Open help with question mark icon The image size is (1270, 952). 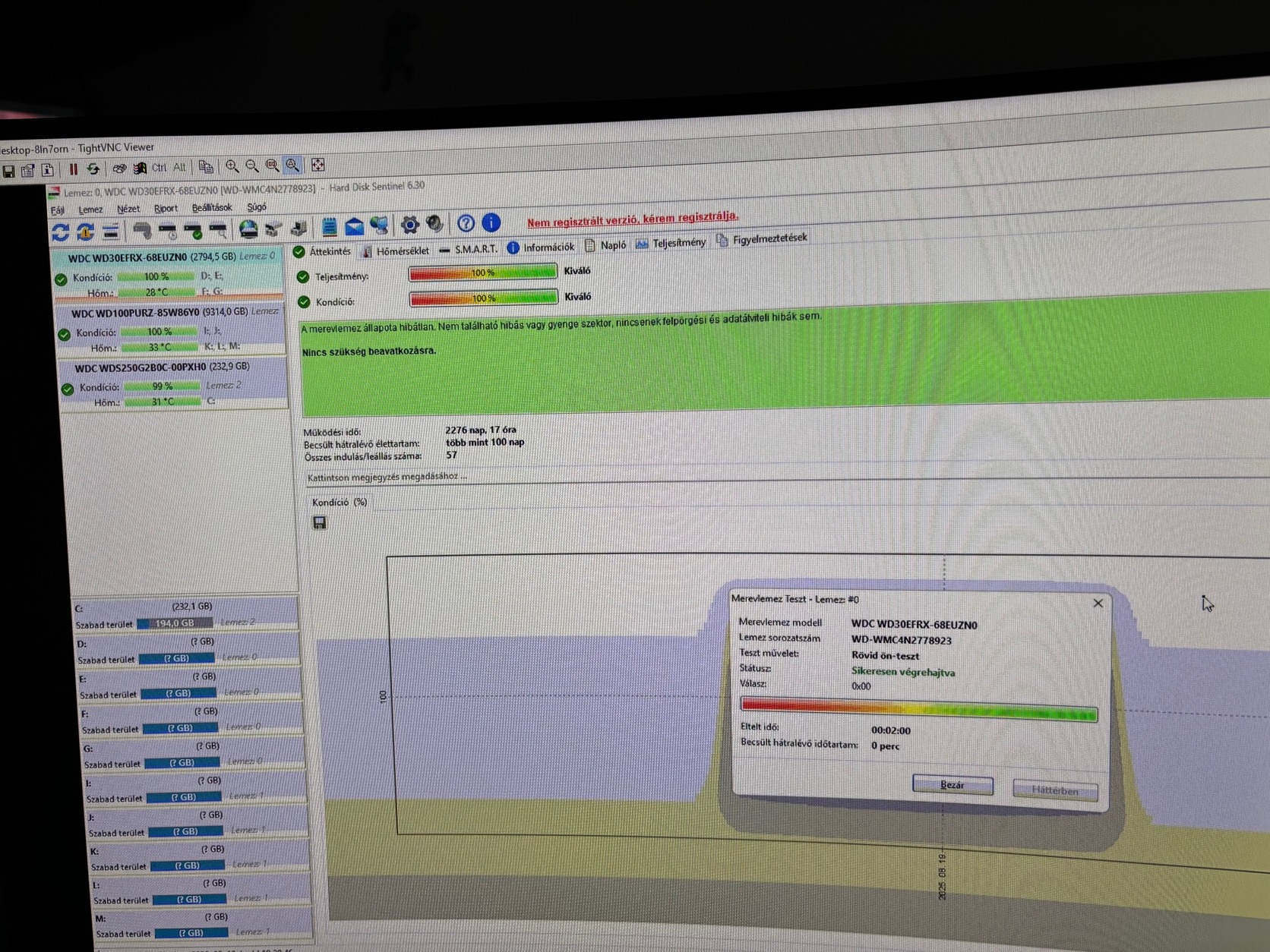pos(466,222)
